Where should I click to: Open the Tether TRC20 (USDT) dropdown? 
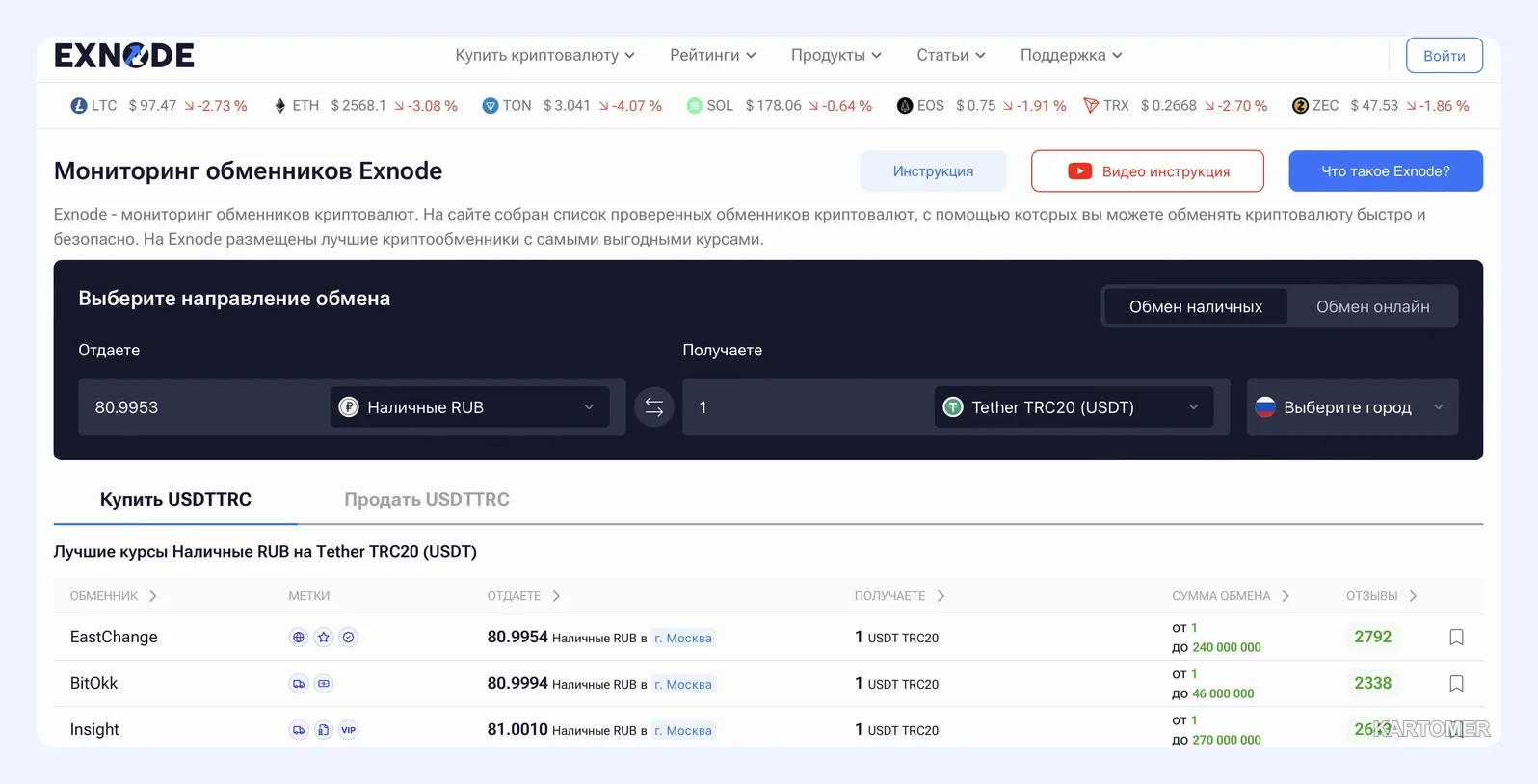click(x=1074, y=406)
